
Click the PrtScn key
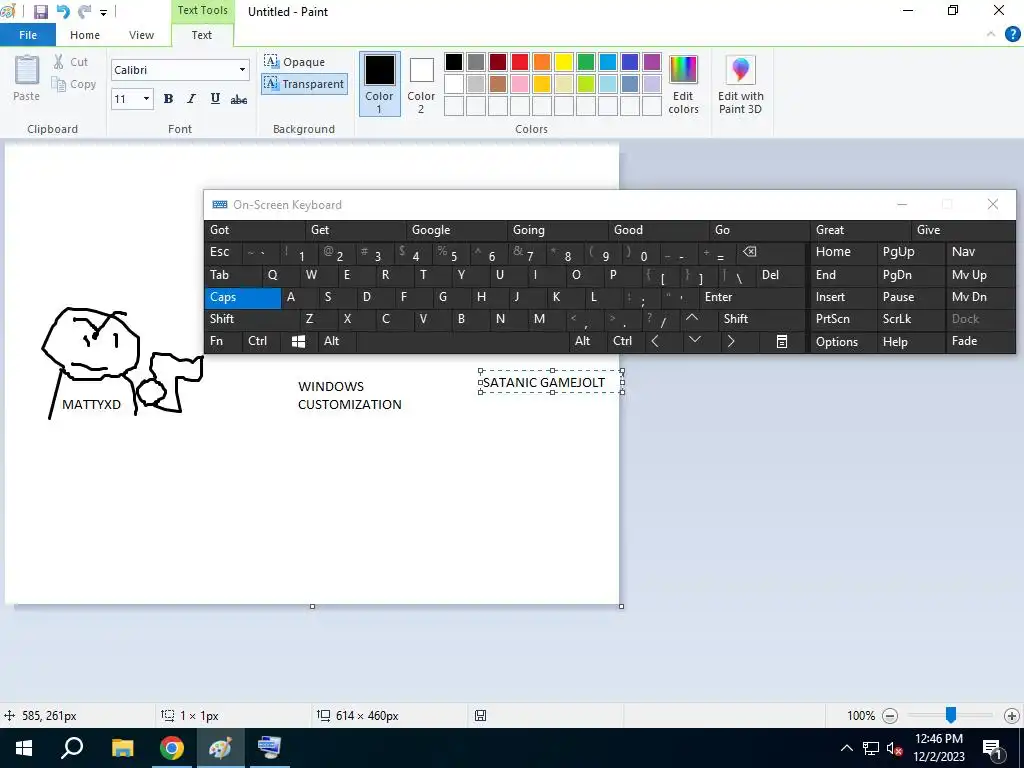843,319
